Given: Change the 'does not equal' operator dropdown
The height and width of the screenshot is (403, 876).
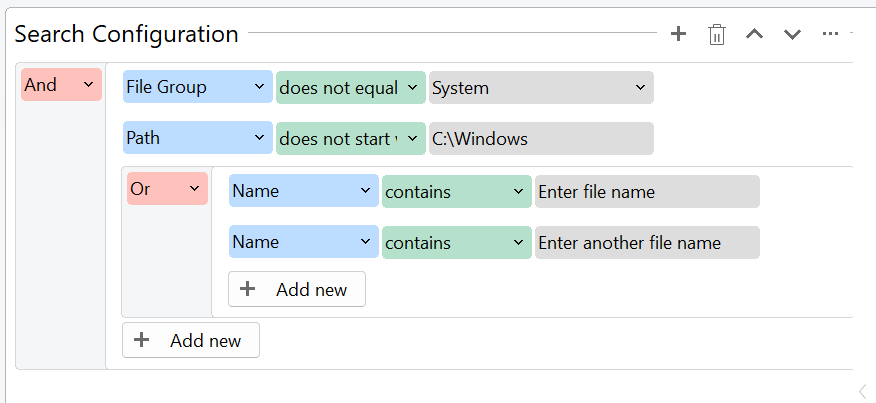Looking at the screenshot, I should tap(351, 87).
